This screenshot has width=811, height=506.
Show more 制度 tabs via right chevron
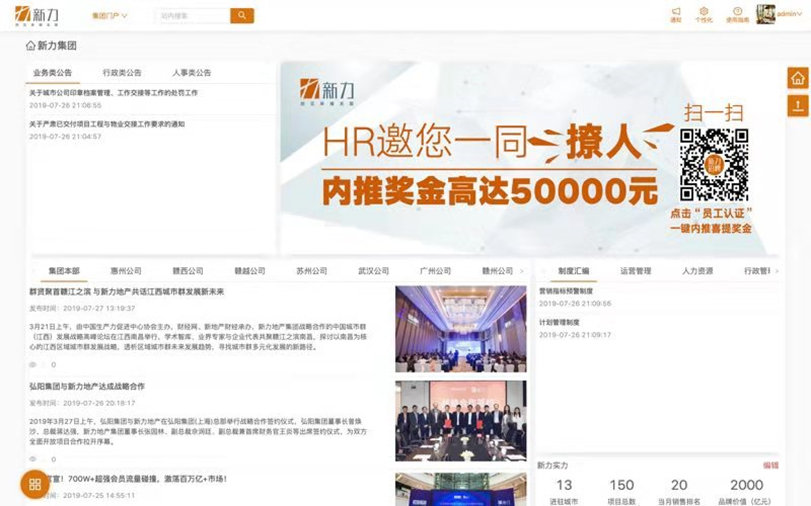tap(776, 271)
